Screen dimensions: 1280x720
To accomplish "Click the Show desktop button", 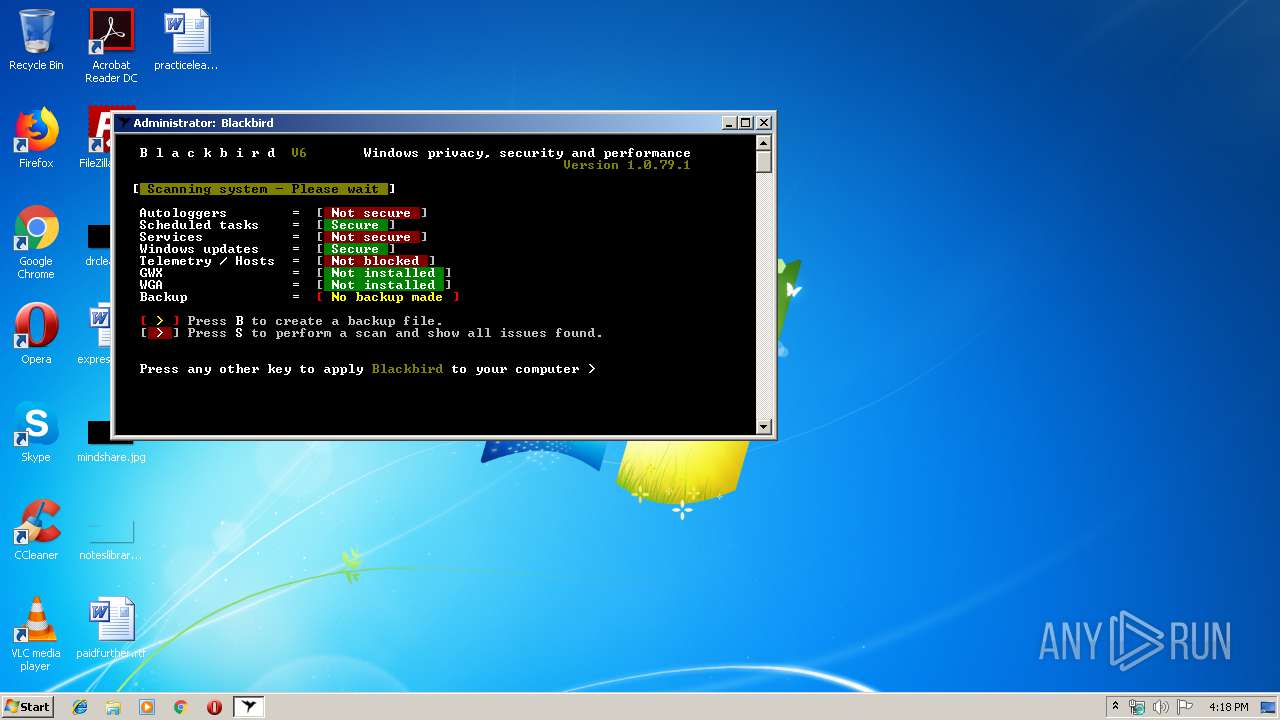I will pos(1269,707).
